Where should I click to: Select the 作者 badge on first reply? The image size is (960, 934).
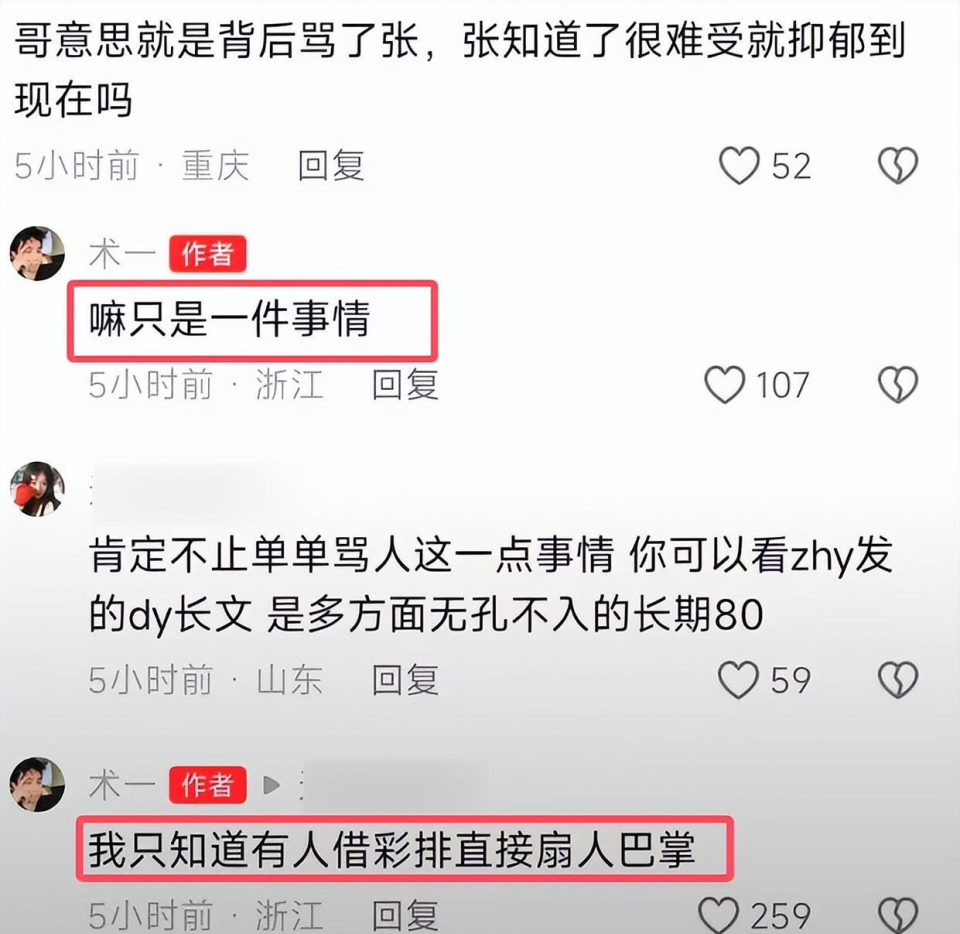click(x=208, y=254)
